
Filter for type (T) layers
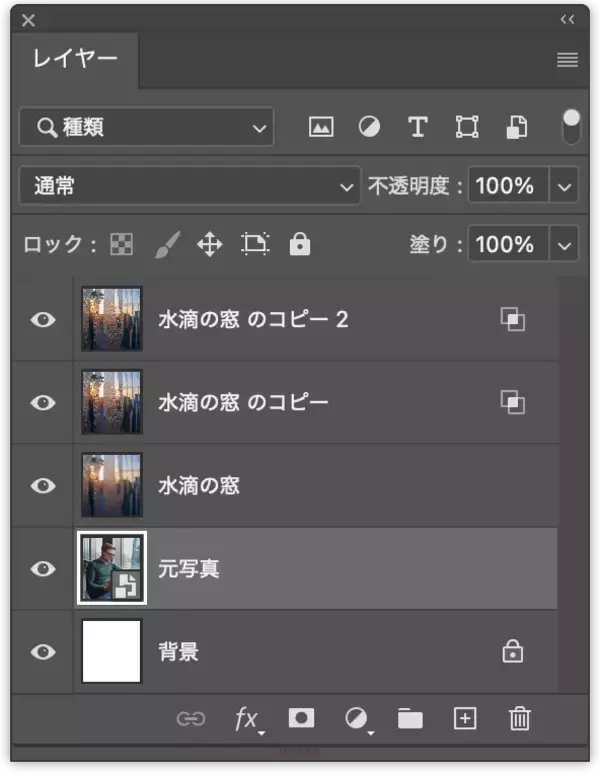coord(418,127)
